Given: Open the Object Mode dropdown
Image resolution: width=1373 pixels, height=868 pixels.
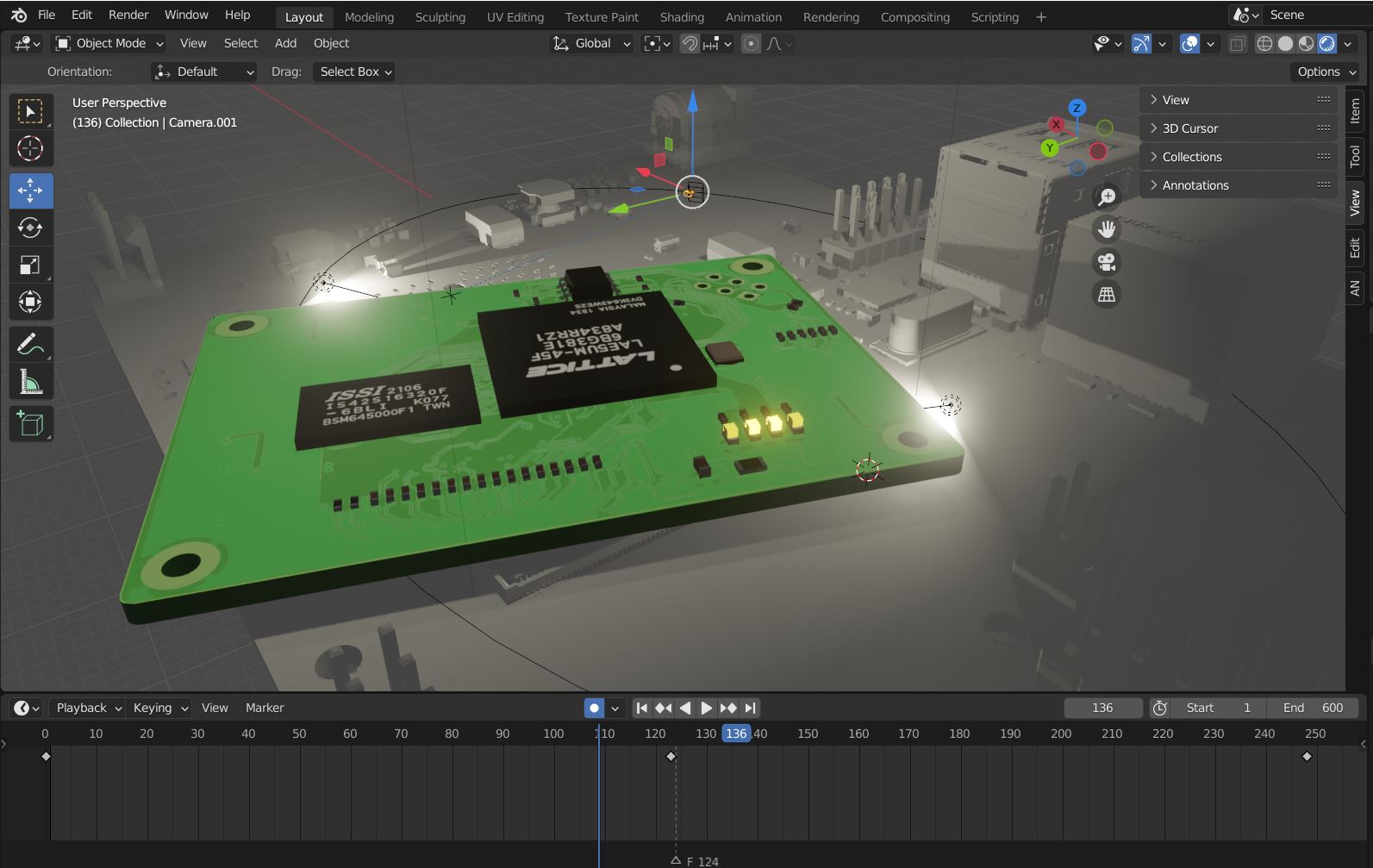Looking at the screenshot, I should 109,43.
